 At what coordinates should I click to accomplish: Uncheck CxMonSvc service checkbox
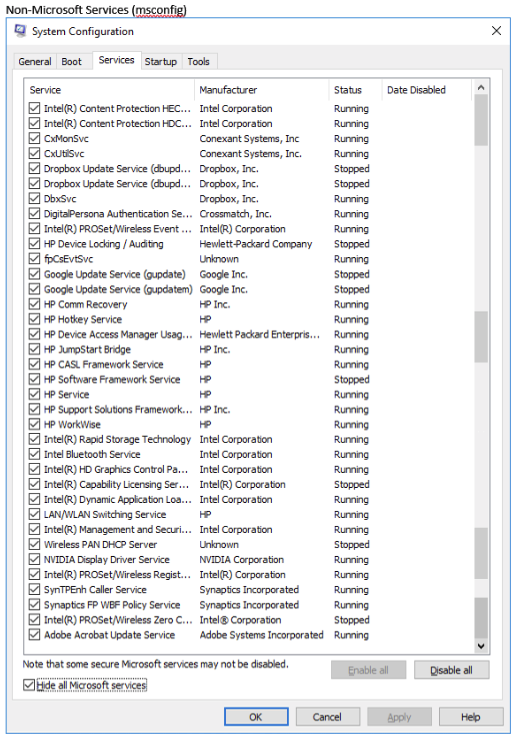click(x=34, y=138)
